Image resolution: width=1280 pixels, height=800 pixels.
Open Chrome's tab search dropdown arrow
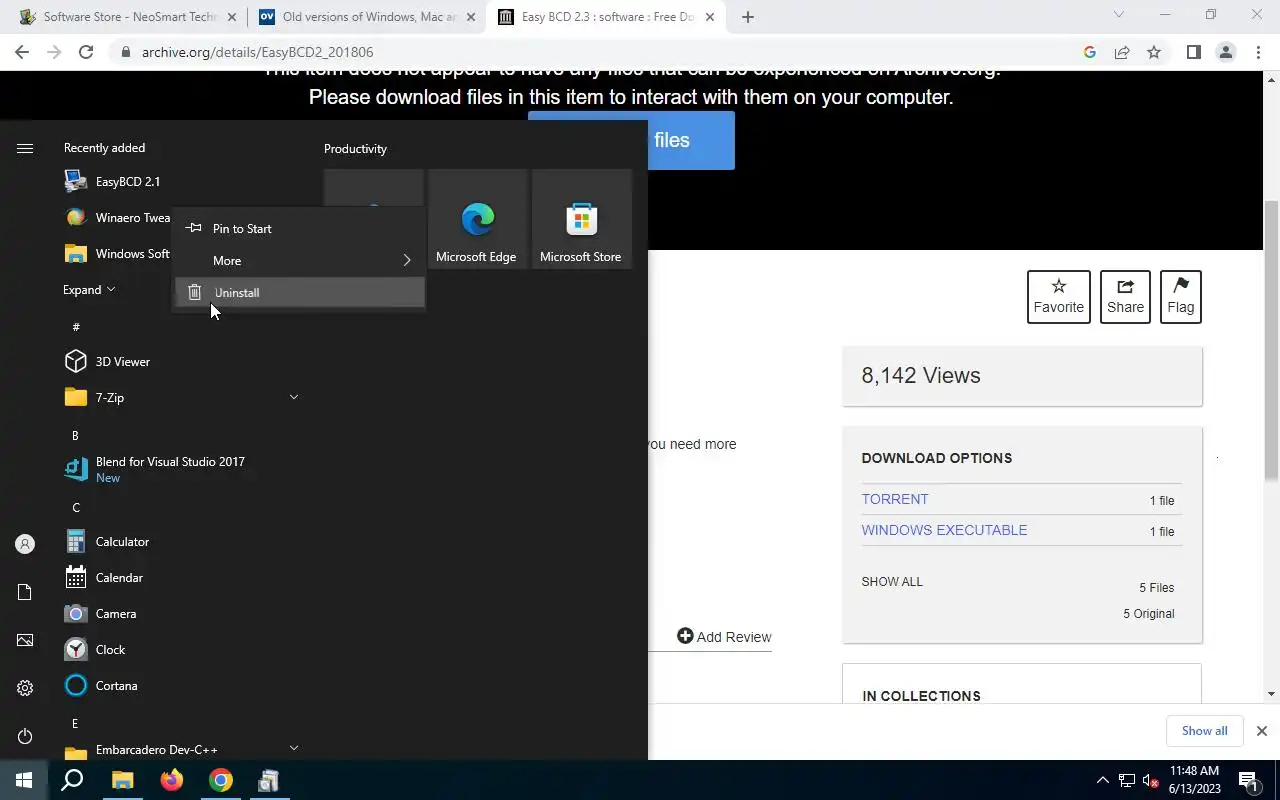pyautogui.click(x=1119, y=15)
